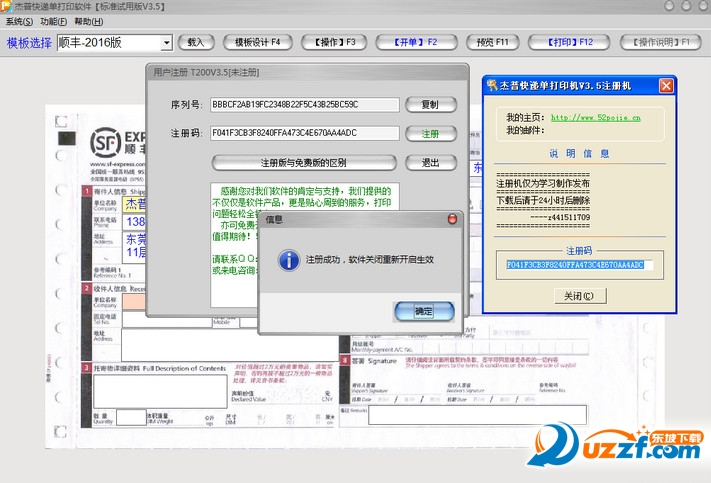Open 【操作说明】F1 help instructions
The width and height of the screenshot is (711, 483).
click(x=661, y=42)
